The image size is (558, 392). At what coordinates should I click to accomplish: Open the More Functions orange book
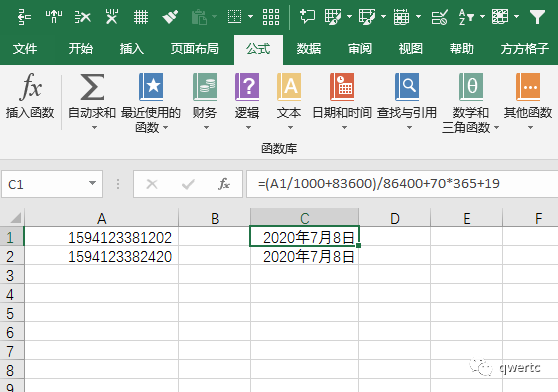528,87
